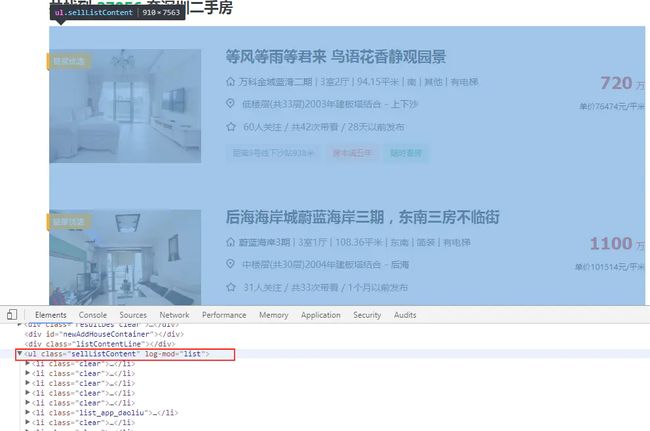Click the 60人关注 / 共42次带看 text
650x431 pixels.
click(x=291, y=127)
